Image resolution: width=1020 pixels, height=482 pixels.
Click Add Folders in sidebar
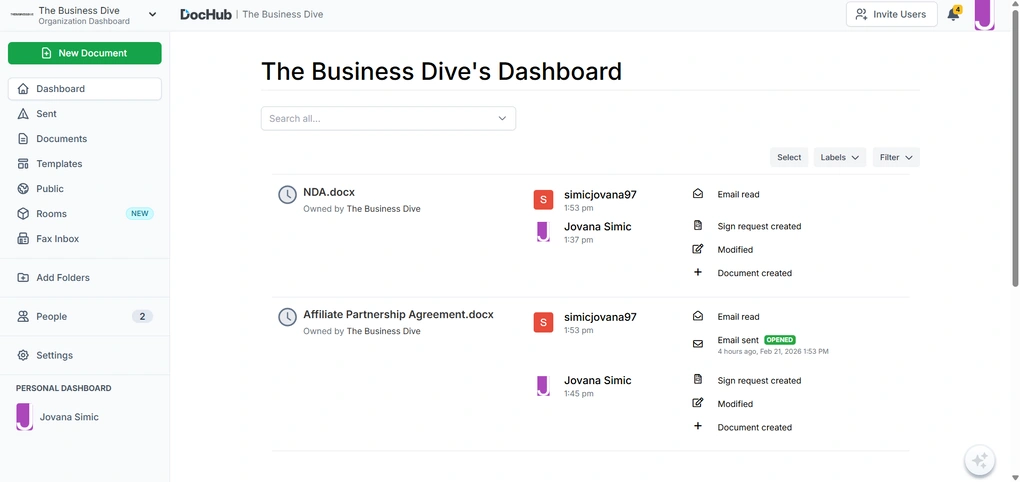click(85, 278)
